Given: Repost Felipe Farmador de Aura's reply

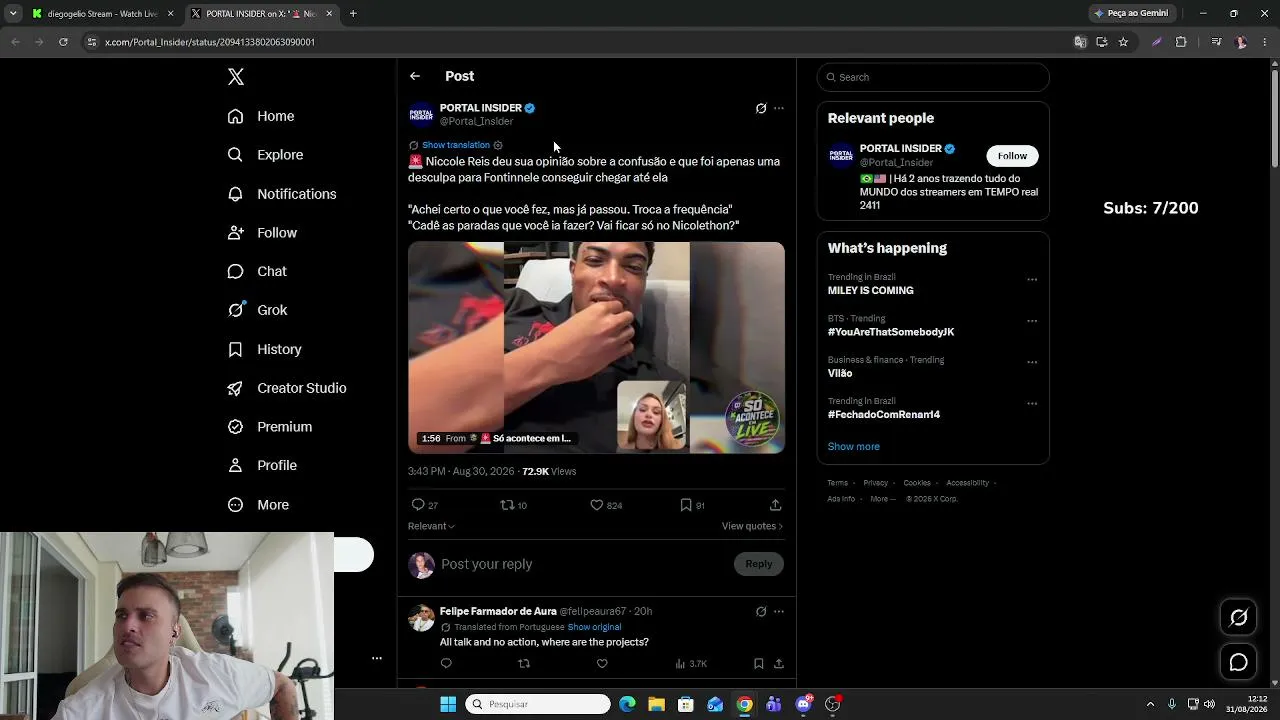Looking at the screenshot, I should coord(524,663).
